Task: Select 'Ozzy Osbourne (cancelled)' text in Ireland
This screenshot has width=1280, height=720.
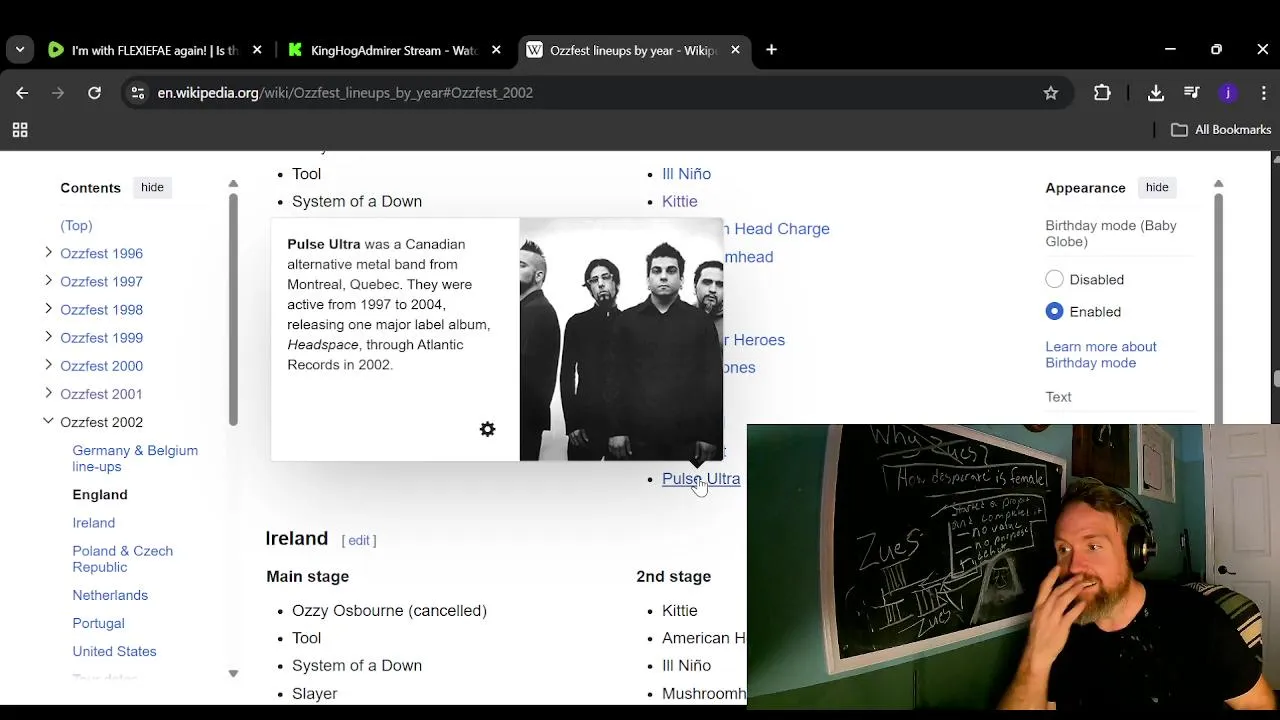Action: (389, 610)
